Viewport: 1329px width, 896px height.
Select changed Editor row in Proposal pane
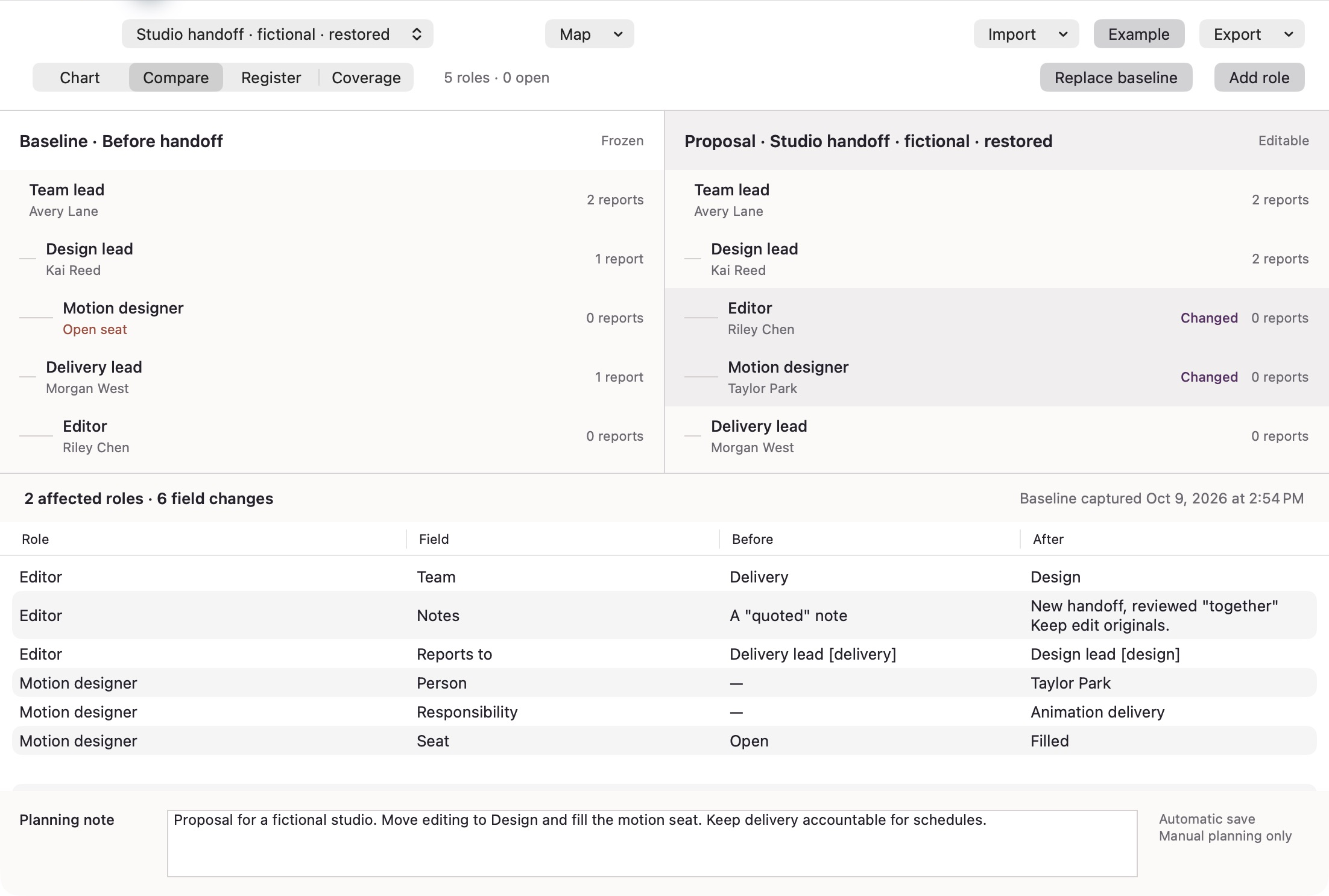pyautogui.click(x=997, y=318)
